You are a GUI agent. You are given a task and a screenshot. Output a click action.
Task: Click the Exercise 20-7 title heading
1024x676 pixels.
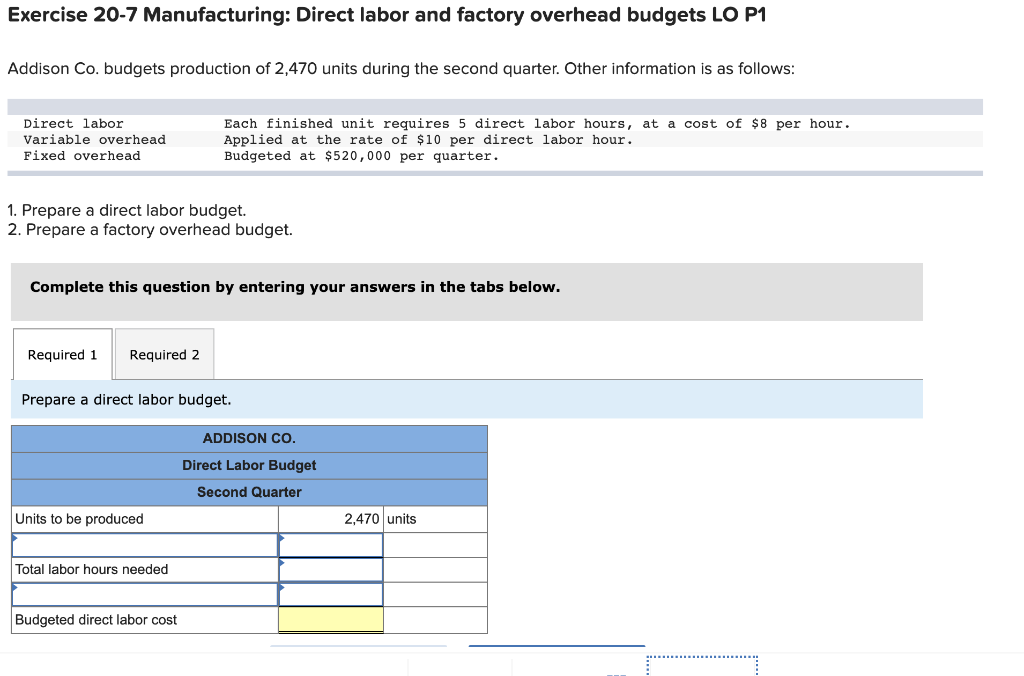click(387, 14)
